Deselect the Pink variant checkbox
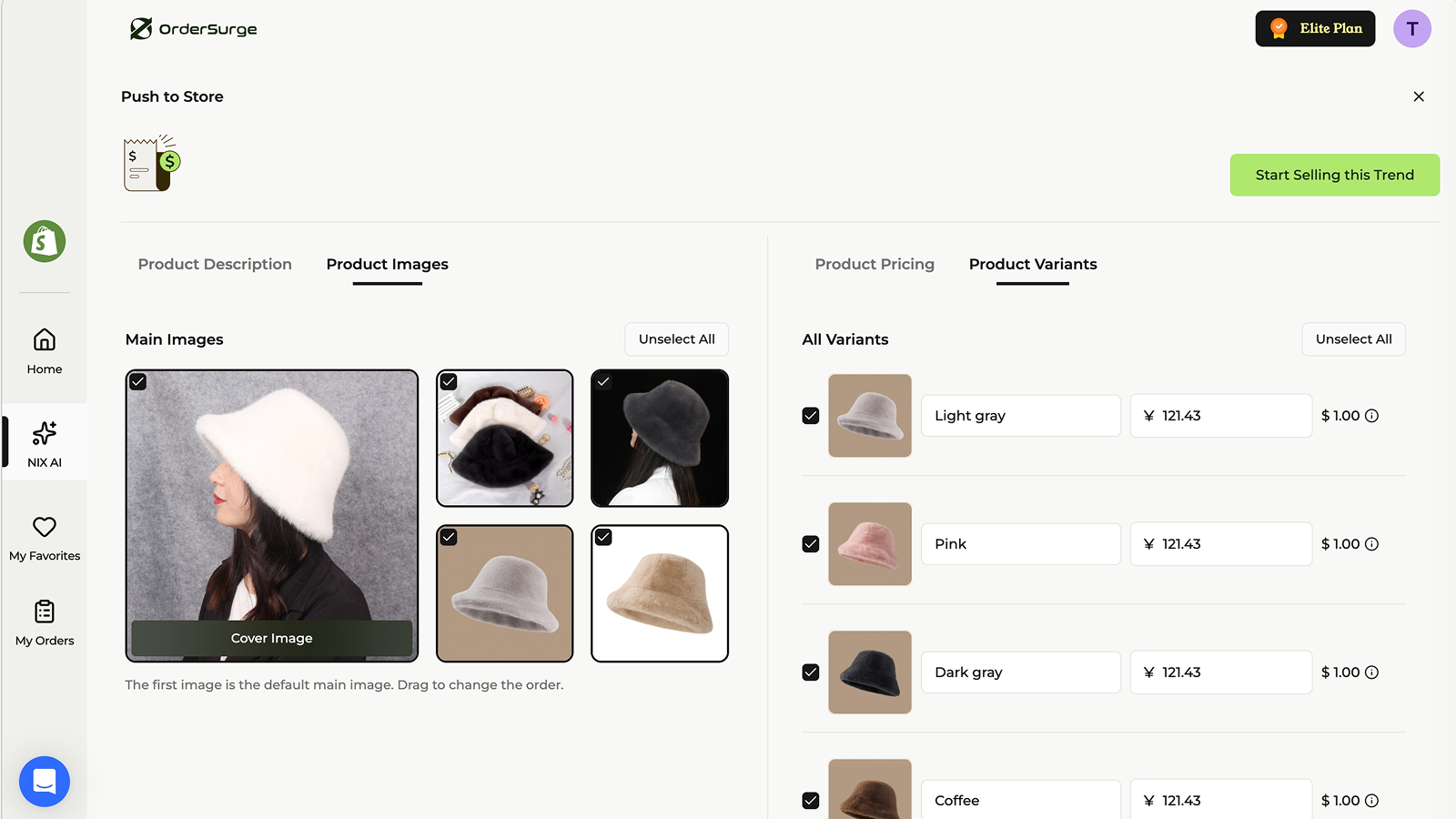The width and height of the screenshot is (1456, 819). pos(810,543)
